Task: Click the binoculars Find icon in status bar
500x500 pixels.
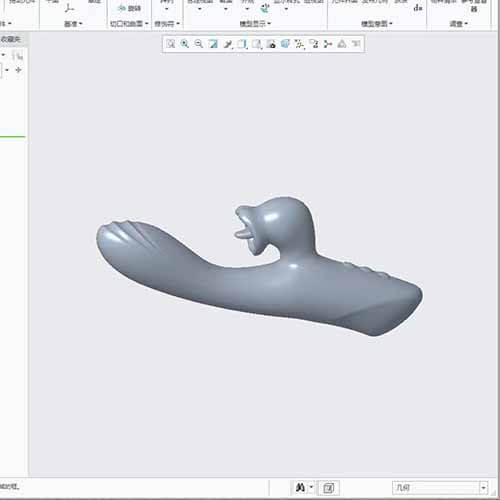Action: click(x=300, y=488)
